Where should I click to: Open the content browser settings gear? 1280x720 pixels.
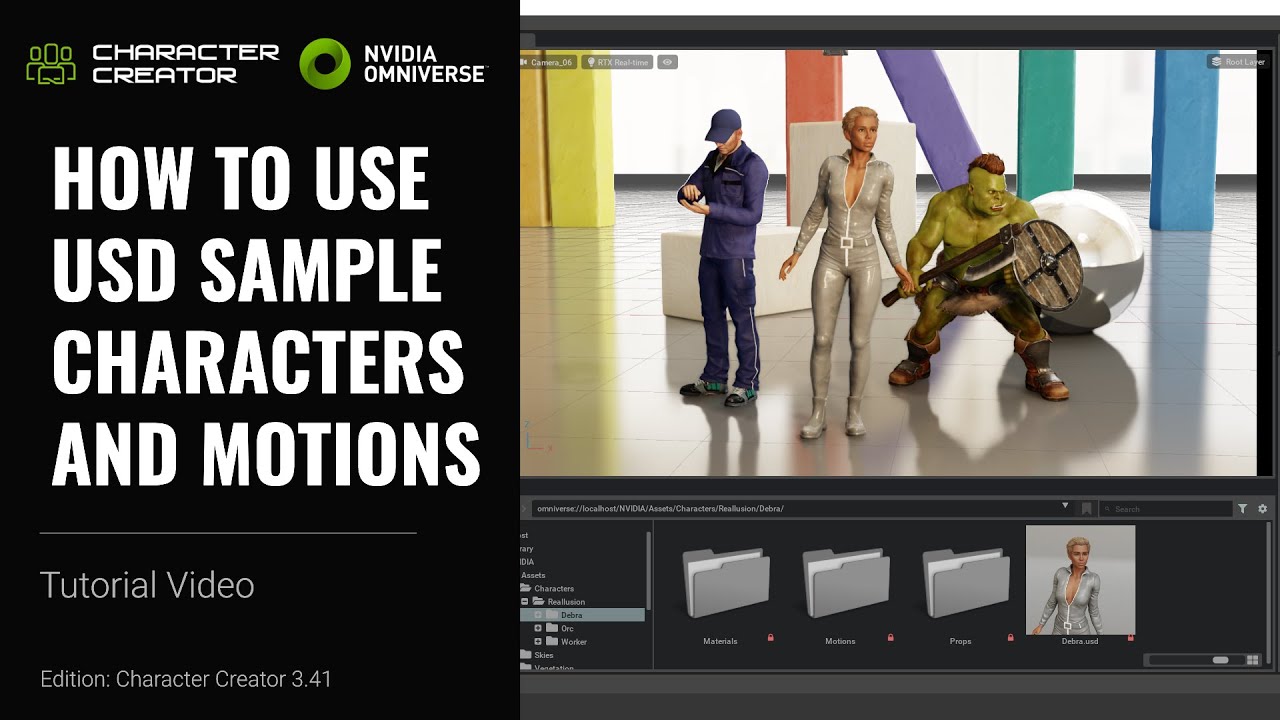[x=1262, y=509]
